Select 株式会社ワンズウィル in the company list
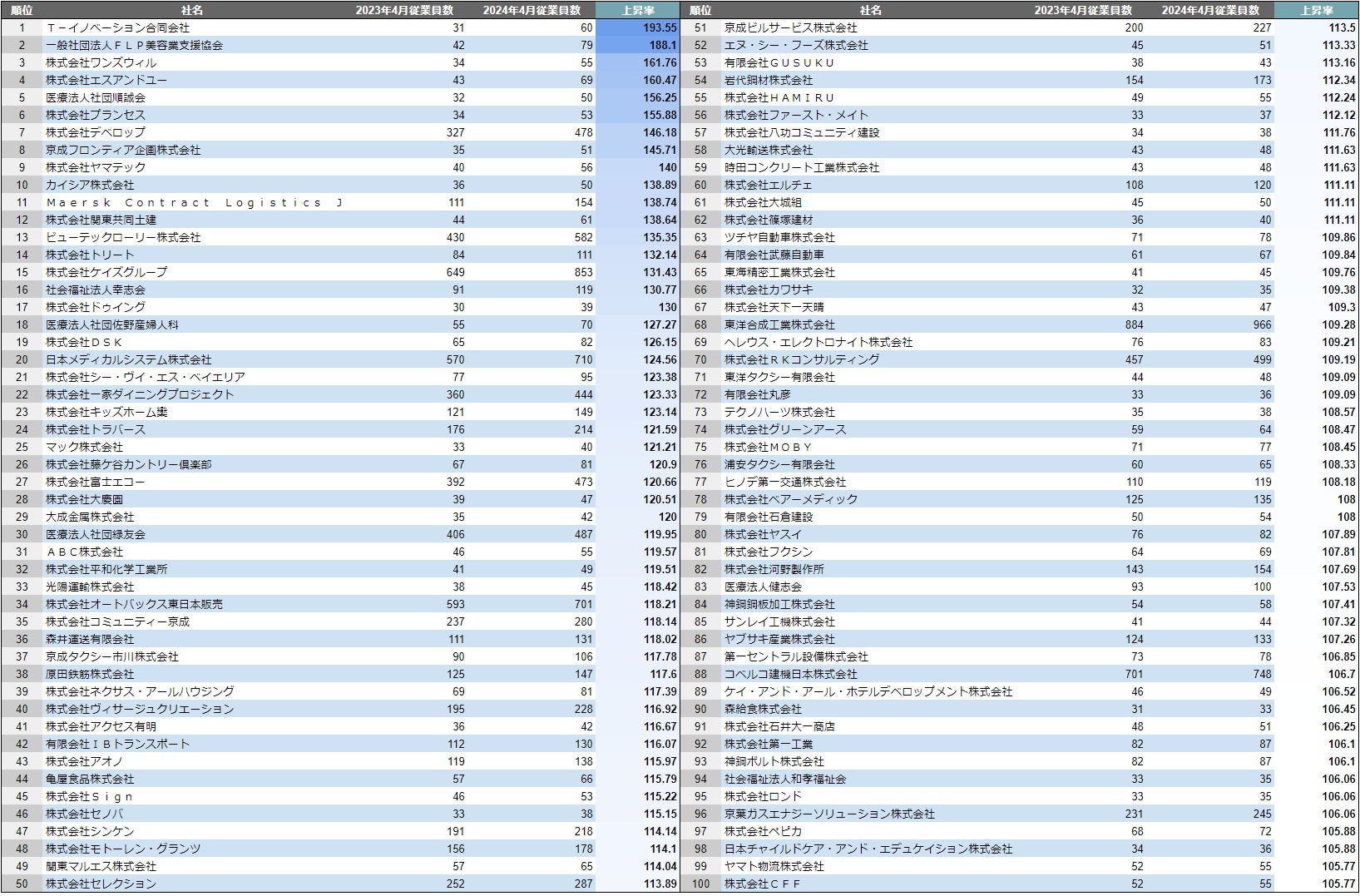Viewport: 1360px width, 896px height. tap(101, 62)
